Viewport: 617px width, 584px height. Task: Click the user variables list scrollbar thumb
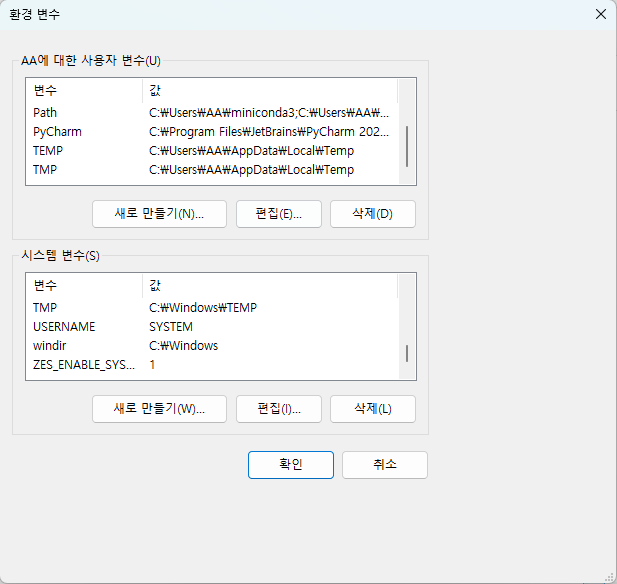tap(407, 146)
